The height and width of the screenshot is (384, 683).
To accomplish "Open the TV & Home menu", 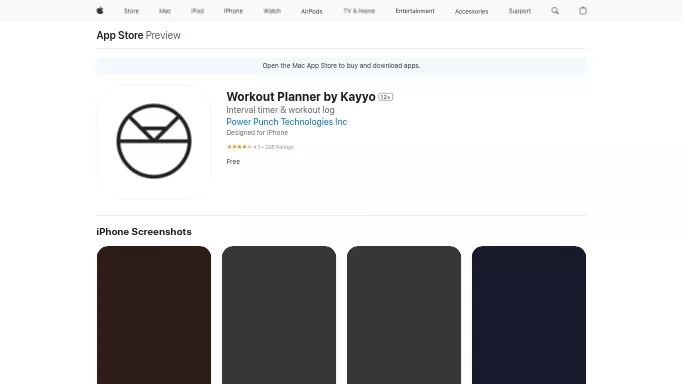I will pyautogui.click(x=359, y=11).
